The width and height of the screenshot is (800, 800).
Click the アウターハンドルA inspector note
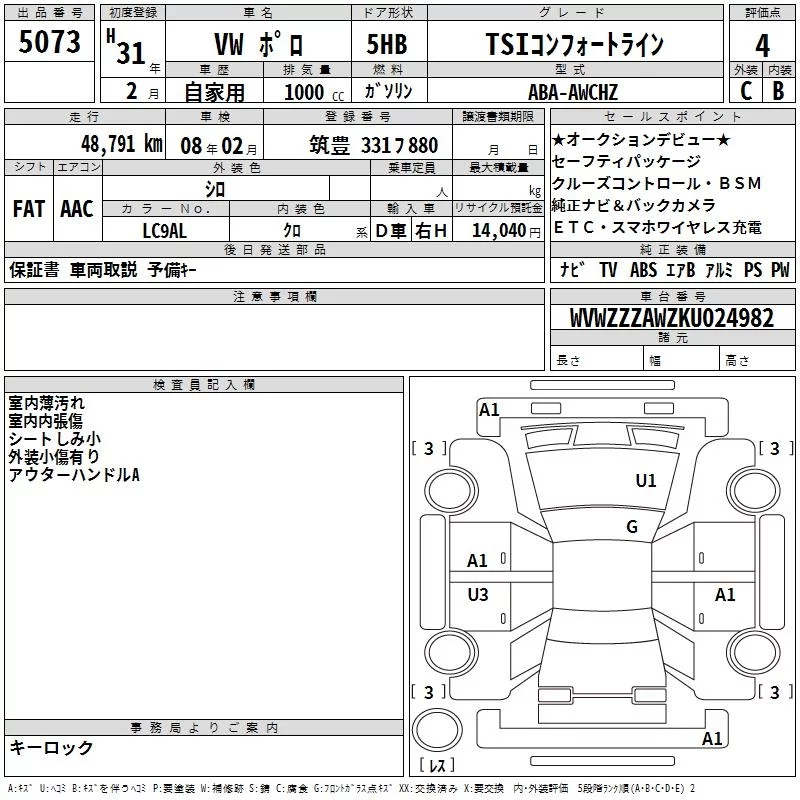click(x=74, y=474)
